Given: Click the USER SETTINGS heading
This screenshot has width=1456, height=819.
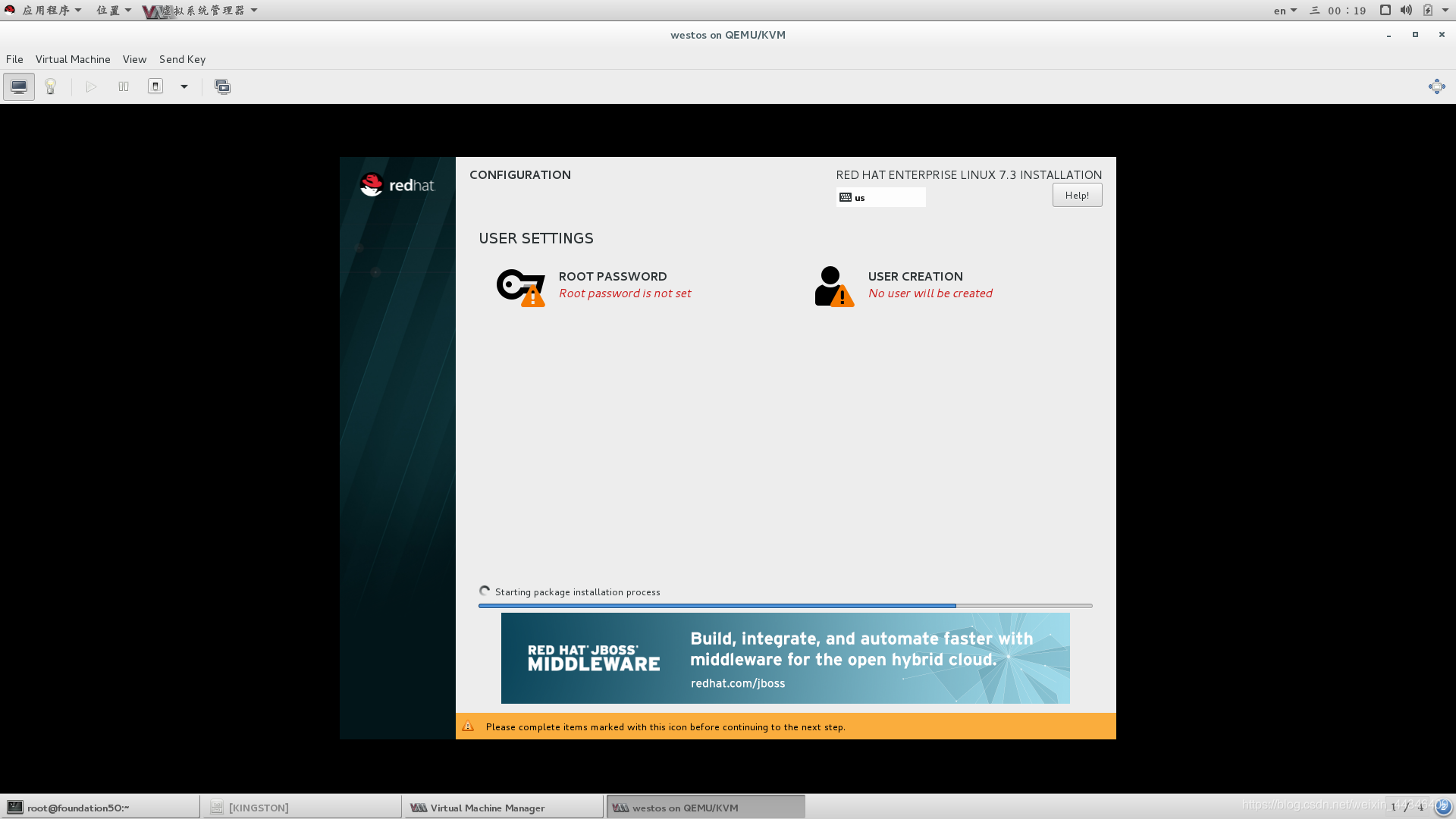Looking at the screenshot, I should tap(536, 238).
